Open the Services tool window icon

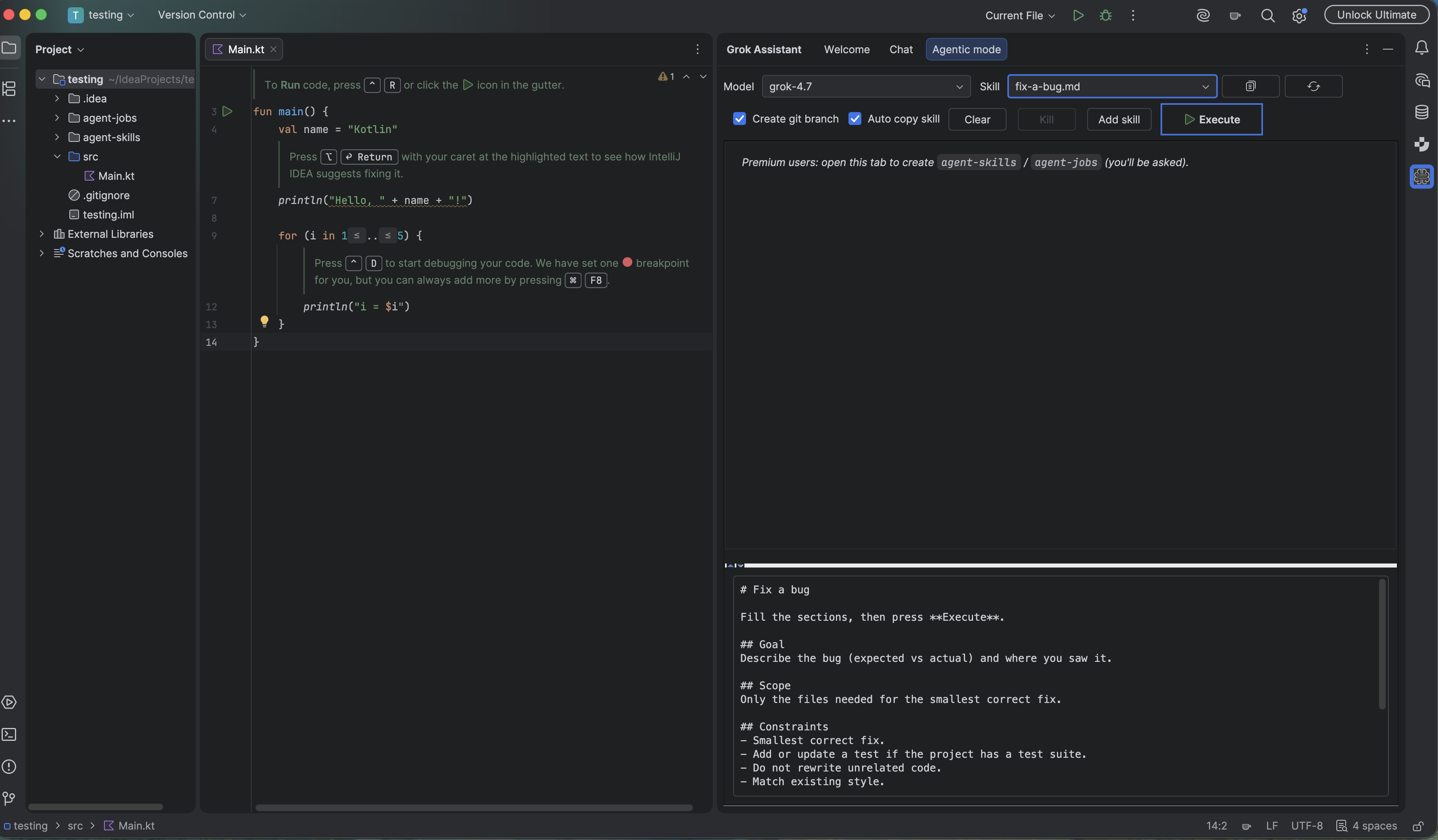point(9,703)
